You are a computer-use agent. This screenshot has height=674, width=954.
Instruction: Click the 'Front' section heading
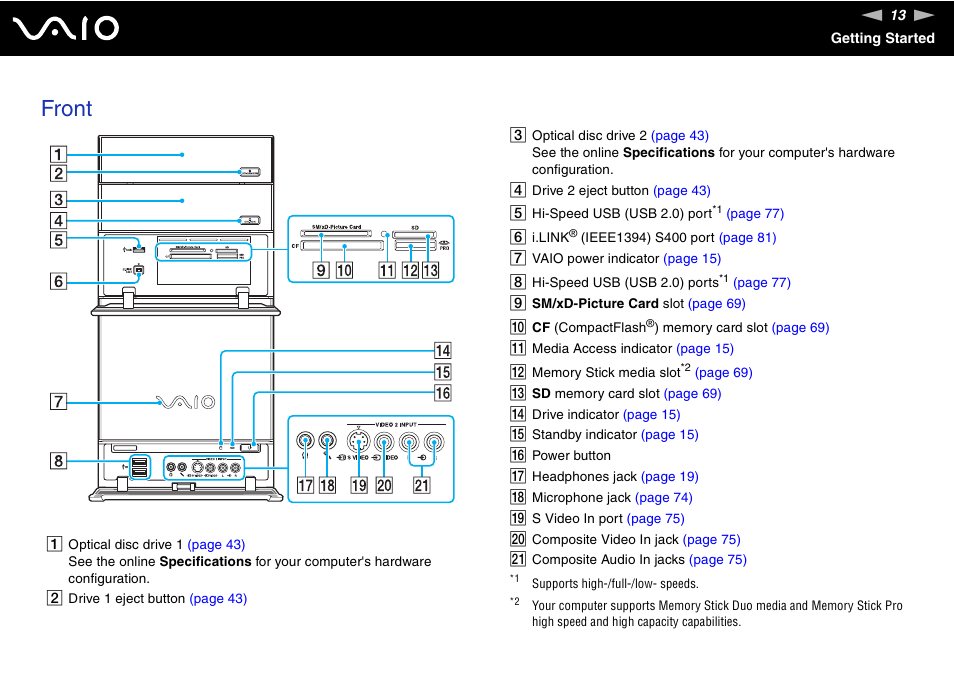pyautogui.click(x=66, y=109)
